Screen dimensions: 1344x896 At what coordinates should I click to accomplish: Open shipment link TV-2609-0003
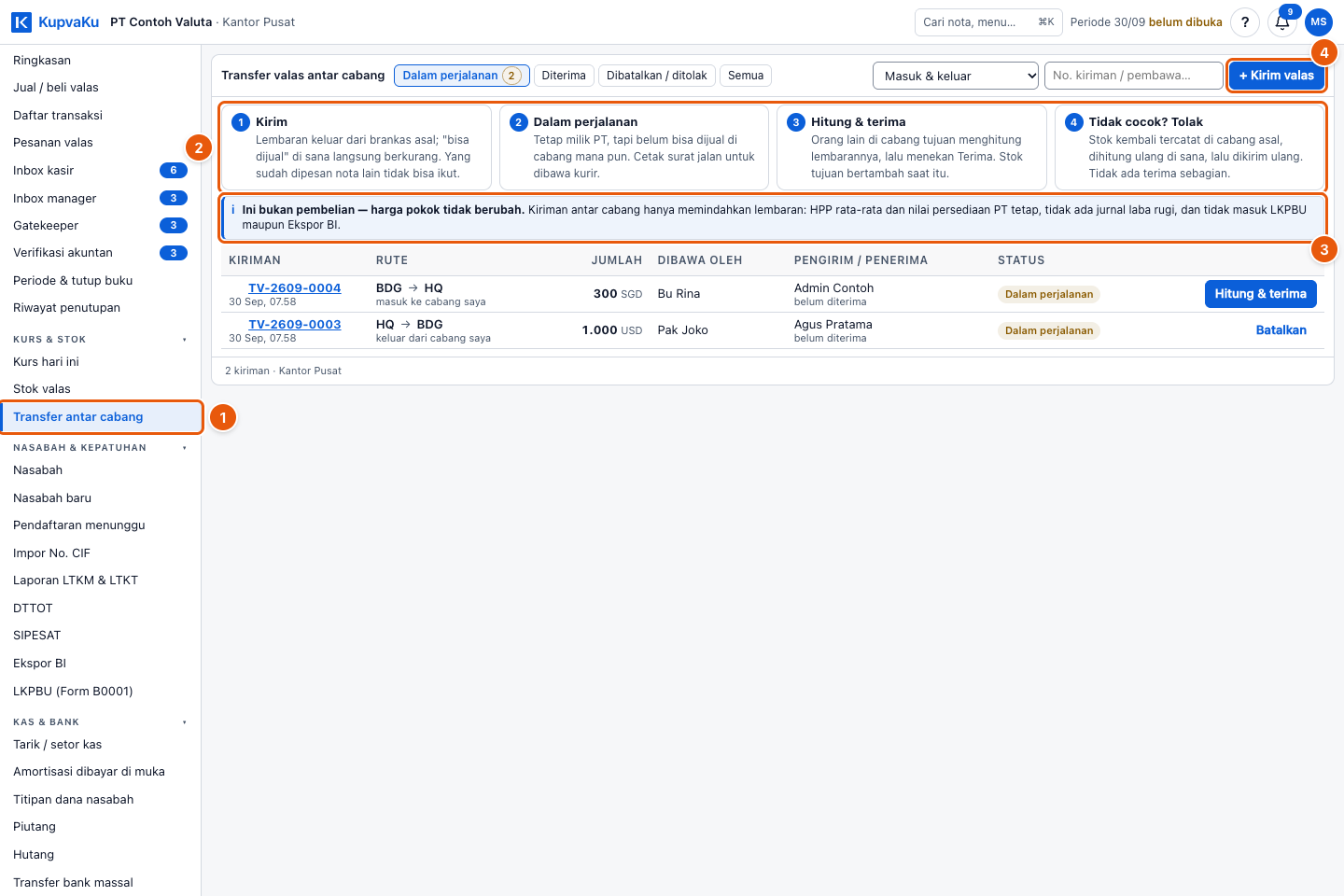pyautogui.click(x=295, y=325)
